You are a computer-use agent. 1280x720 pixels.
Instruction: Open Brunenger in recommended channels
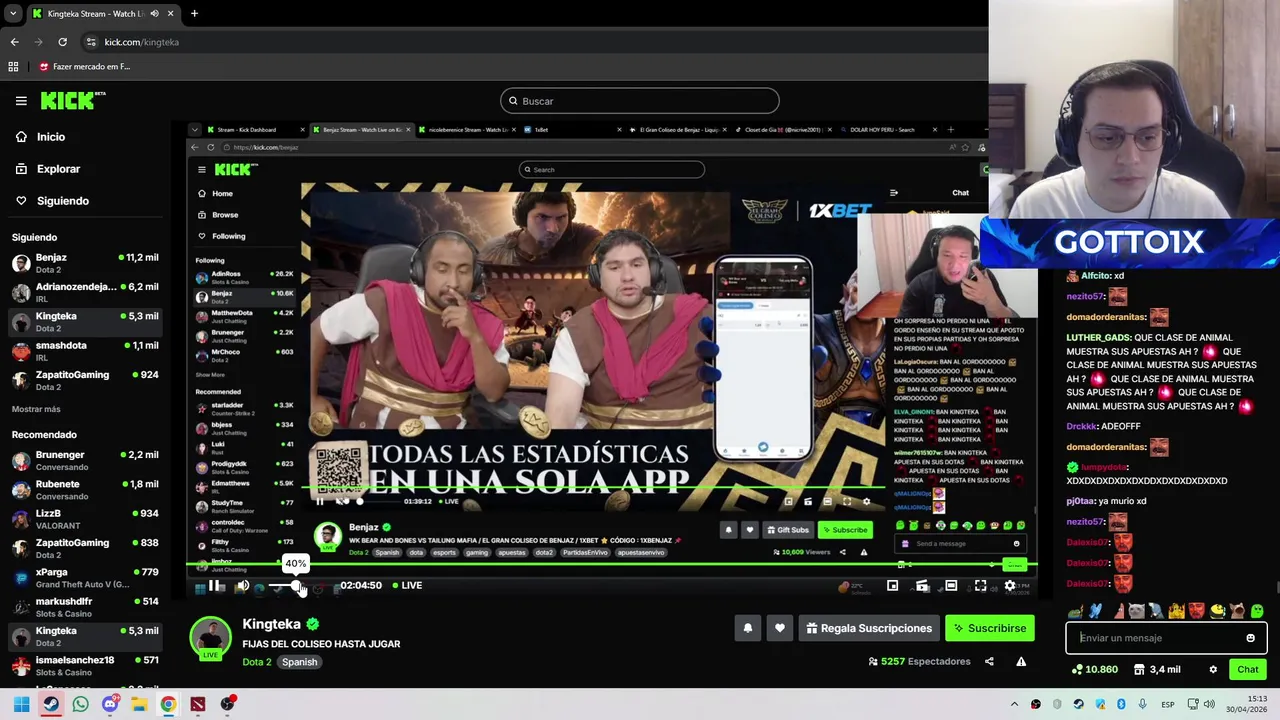(x=84, y=460)
